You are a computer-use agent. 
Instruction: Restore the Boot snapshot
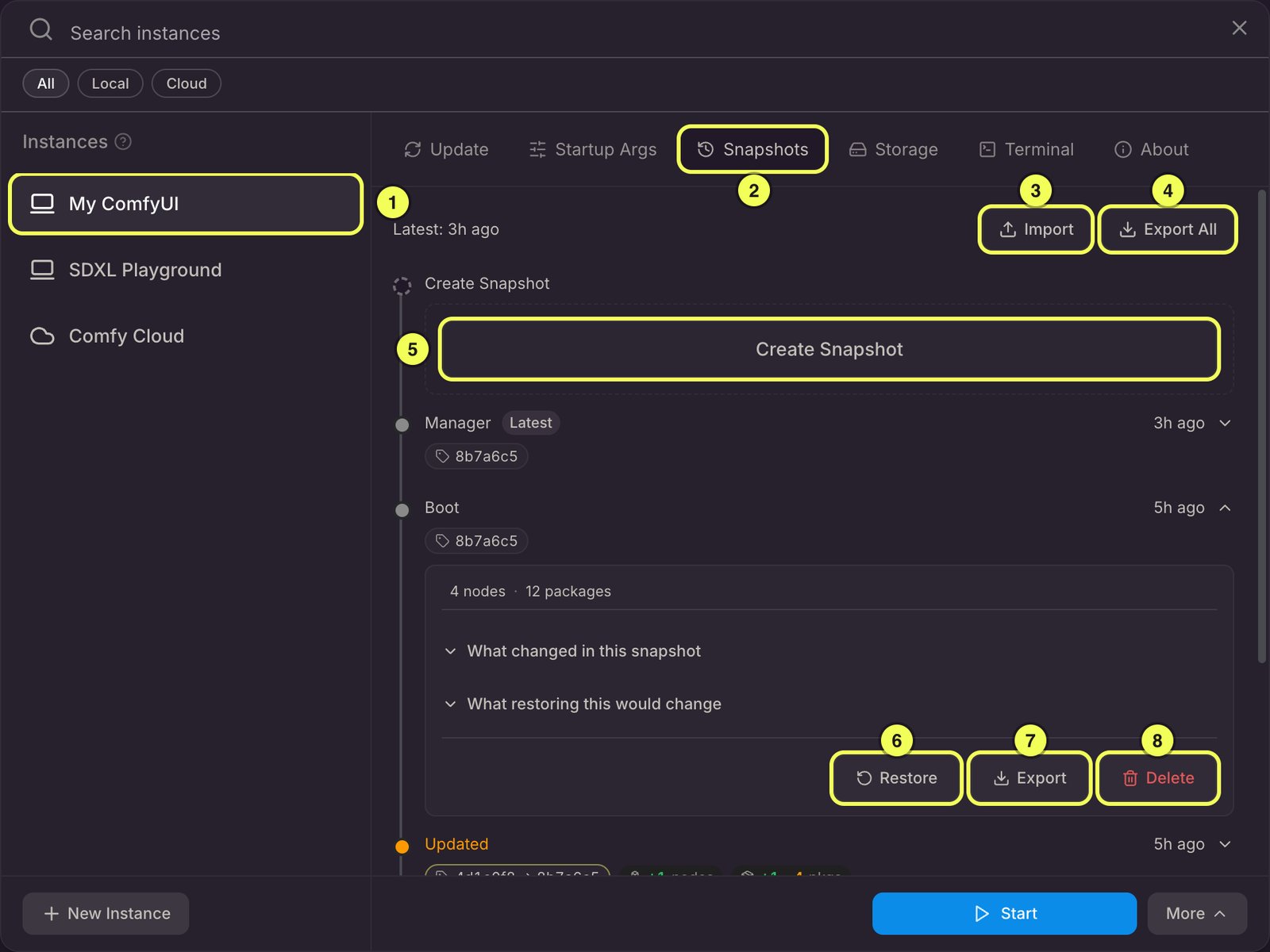click(x=896, y=778)
